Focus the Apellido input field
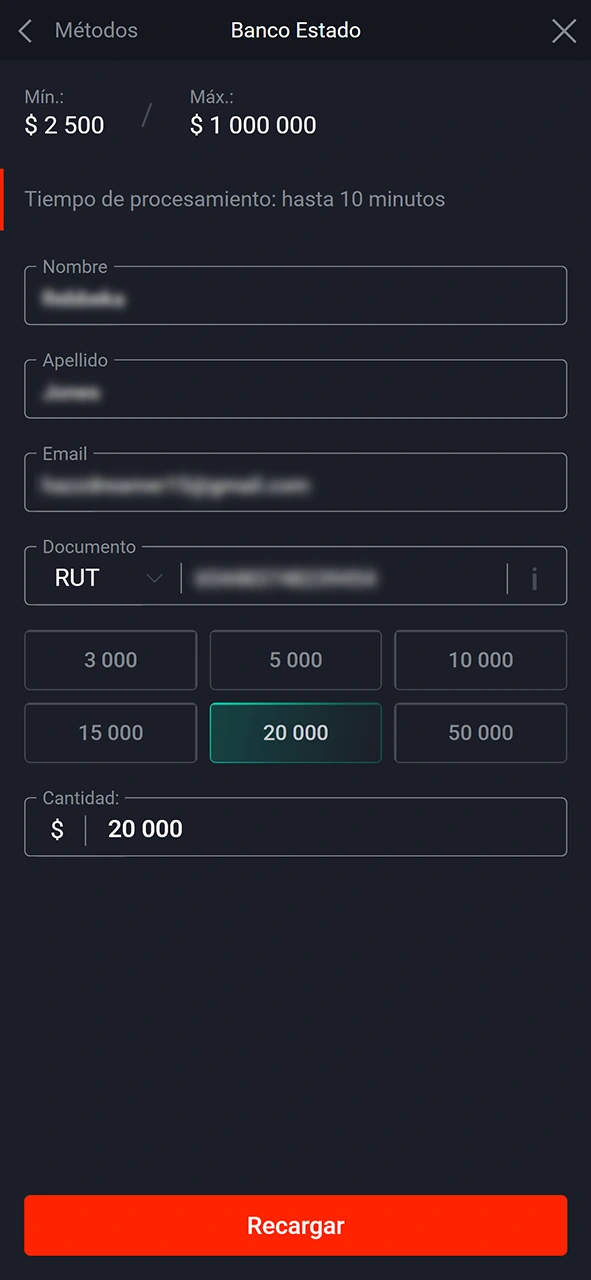This screenshot has height=1280, width=591. click(x=296, y=388)
